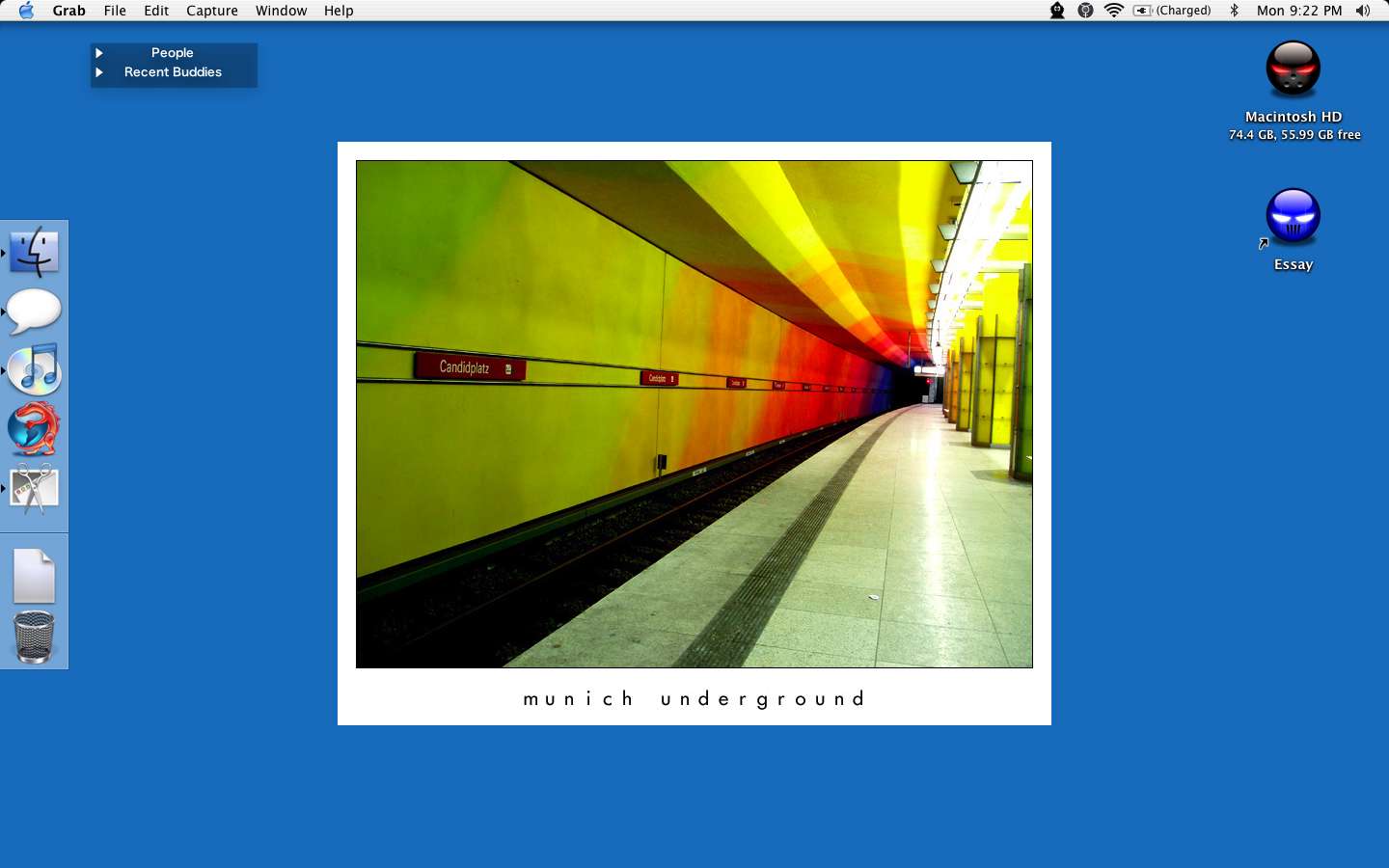1389x868 pixels.
Task: Open the battery Charged status menu
Action: click(x=1172, y=11)
